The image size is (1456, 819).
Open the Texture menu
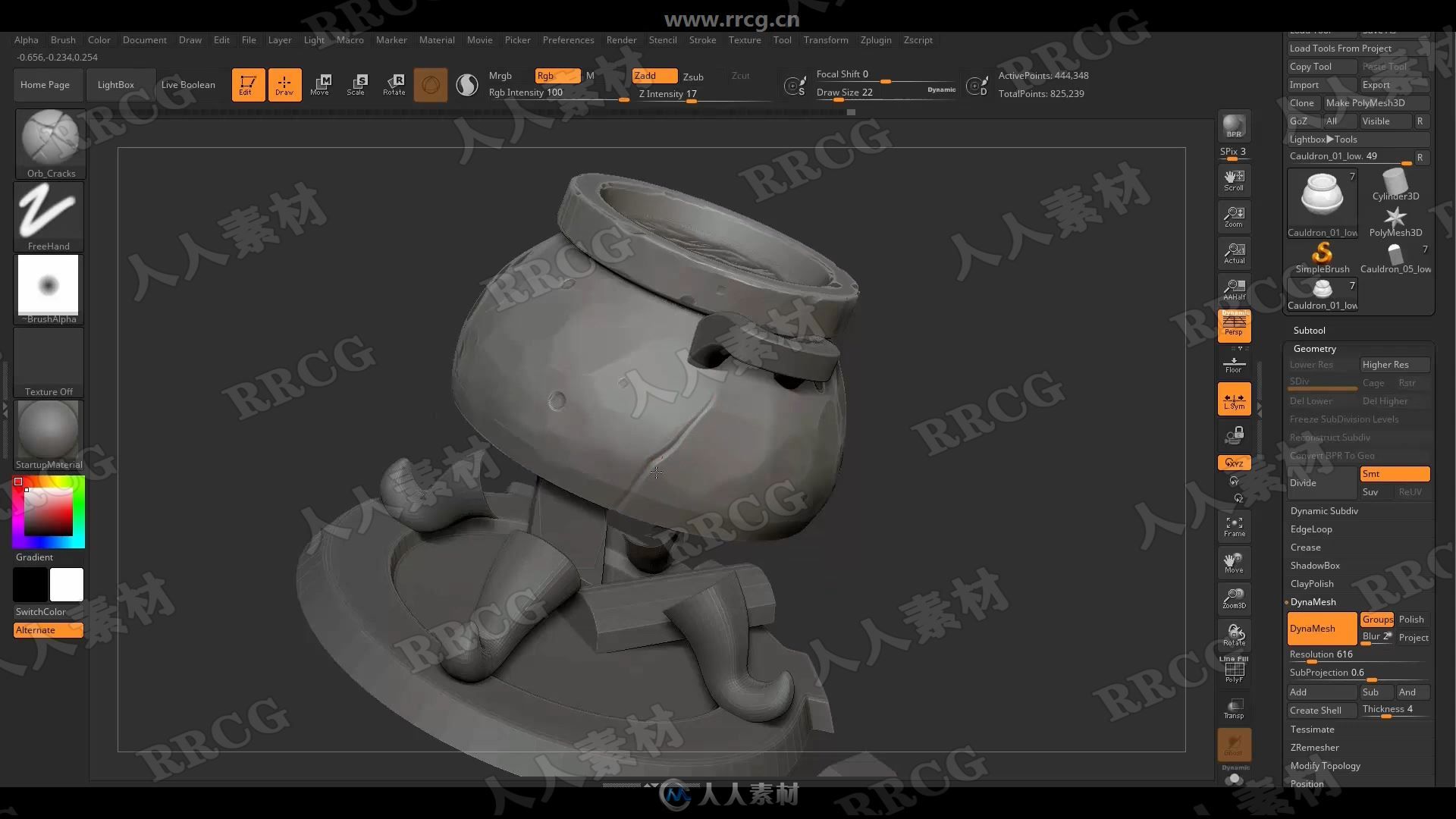745,40
